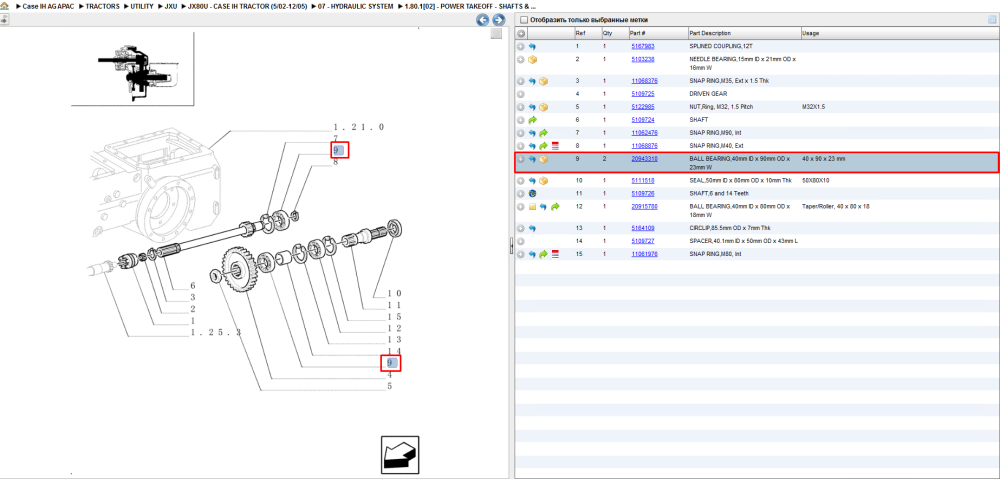Viewport: 1000px width, 479px height.
Task: Select '50X80X10' usage cell
Action: tap(815, 181)
